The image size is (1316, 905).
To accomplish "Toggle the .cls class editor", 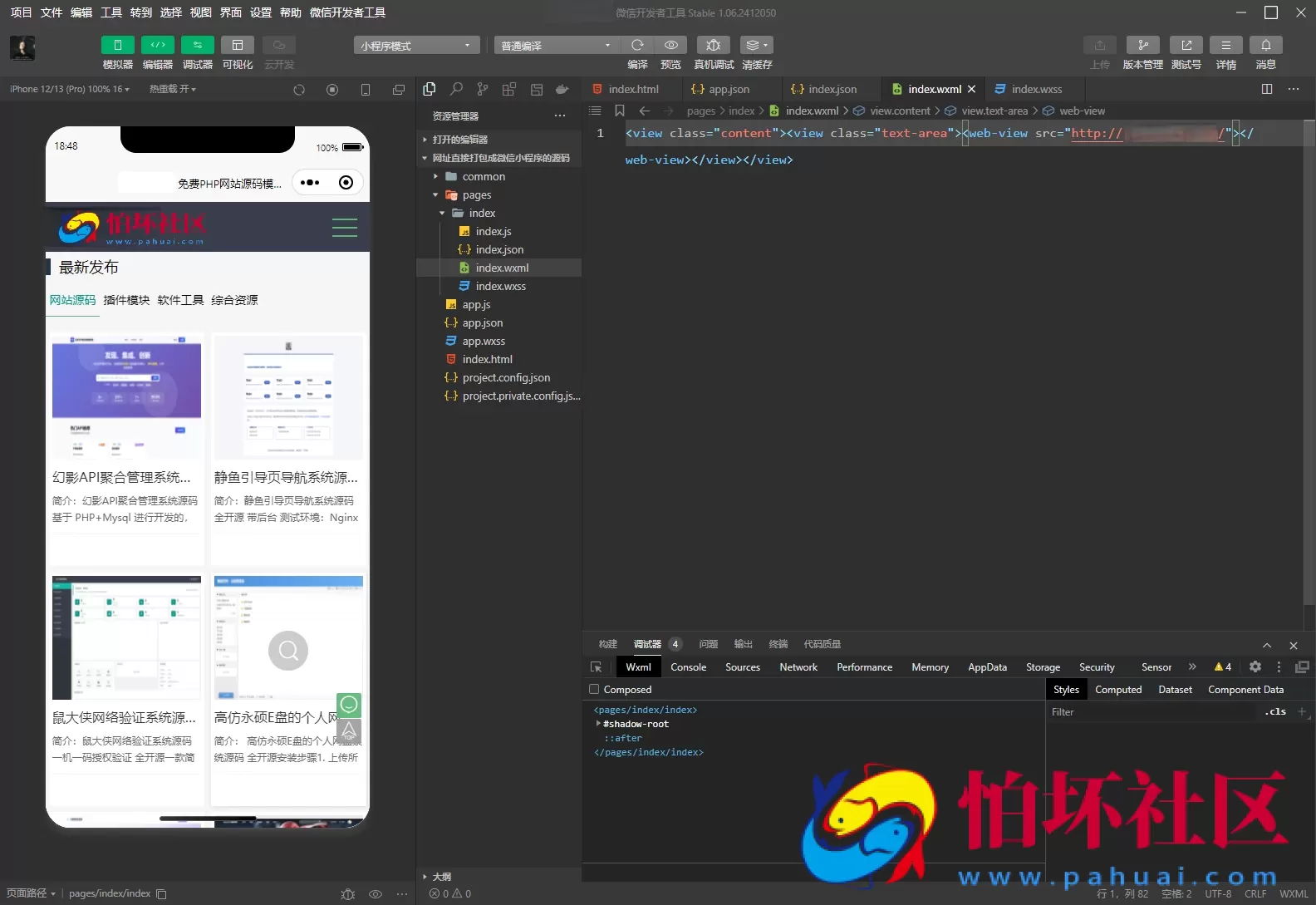I will [x=1275, y=711].
